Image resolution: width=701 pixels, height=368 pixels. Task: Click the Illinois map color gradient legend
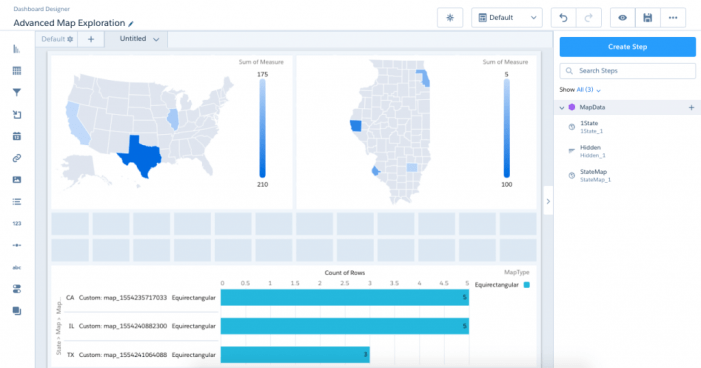coord(507,129)
